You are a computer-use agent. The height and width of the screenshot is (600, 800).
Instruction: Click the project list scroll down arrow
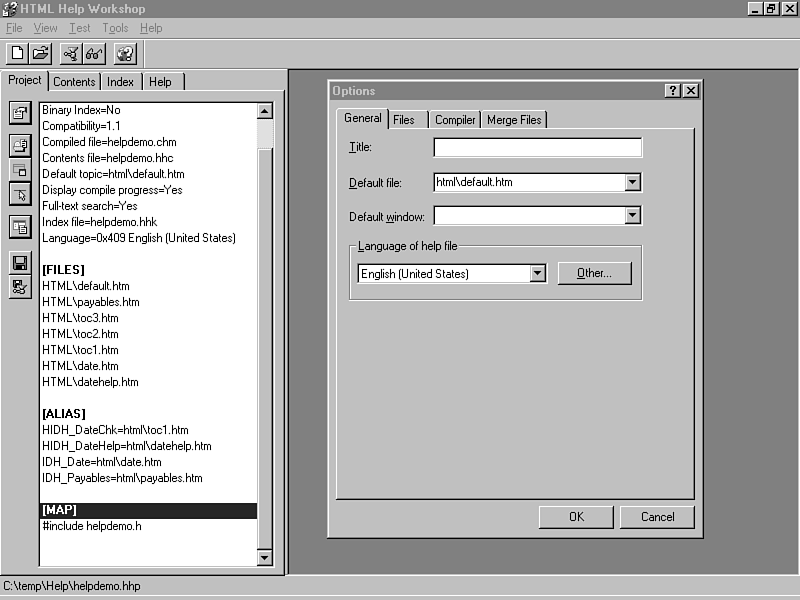point(265,557)
